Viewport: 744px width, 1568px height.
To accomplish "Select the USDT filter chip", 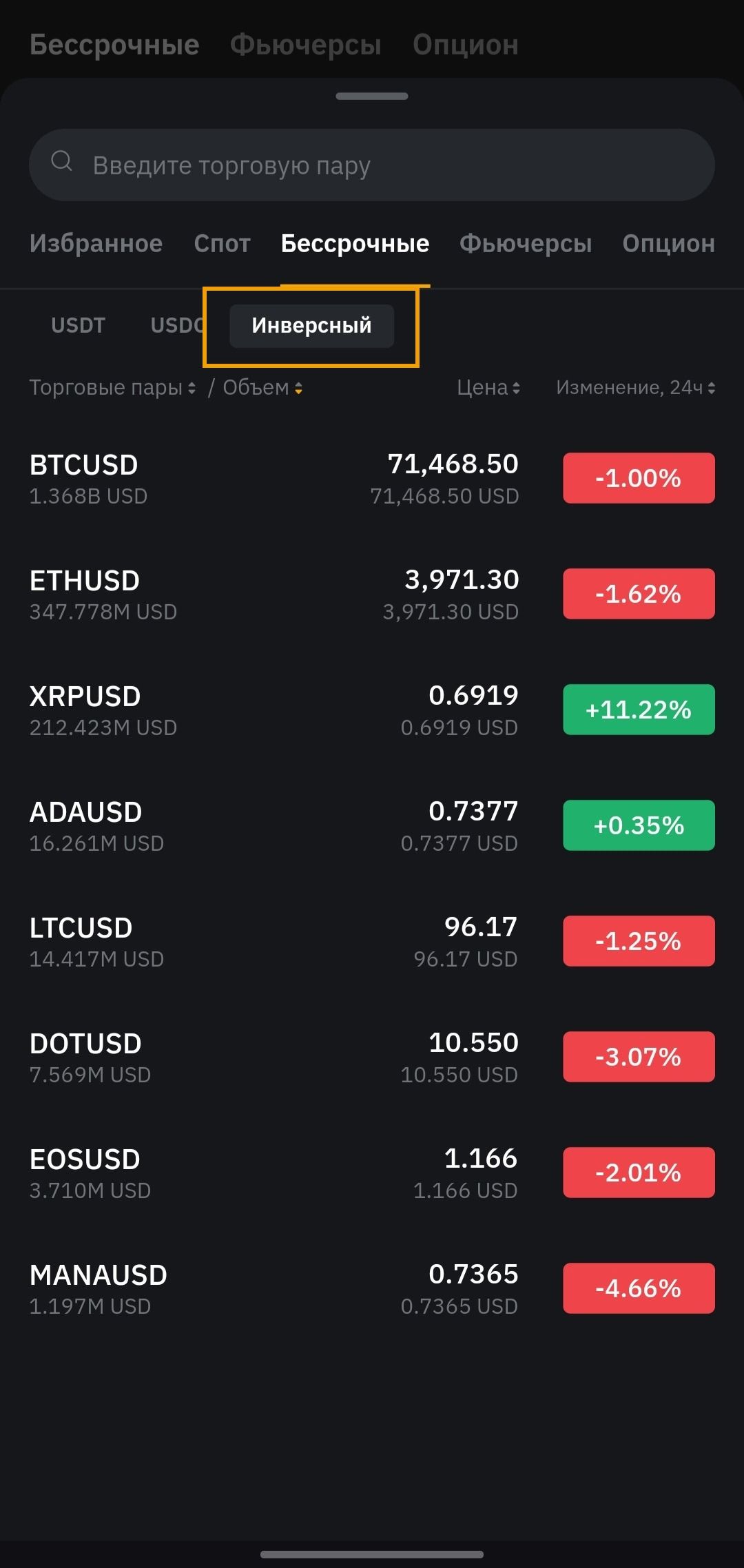I will [x=78, y=325].
